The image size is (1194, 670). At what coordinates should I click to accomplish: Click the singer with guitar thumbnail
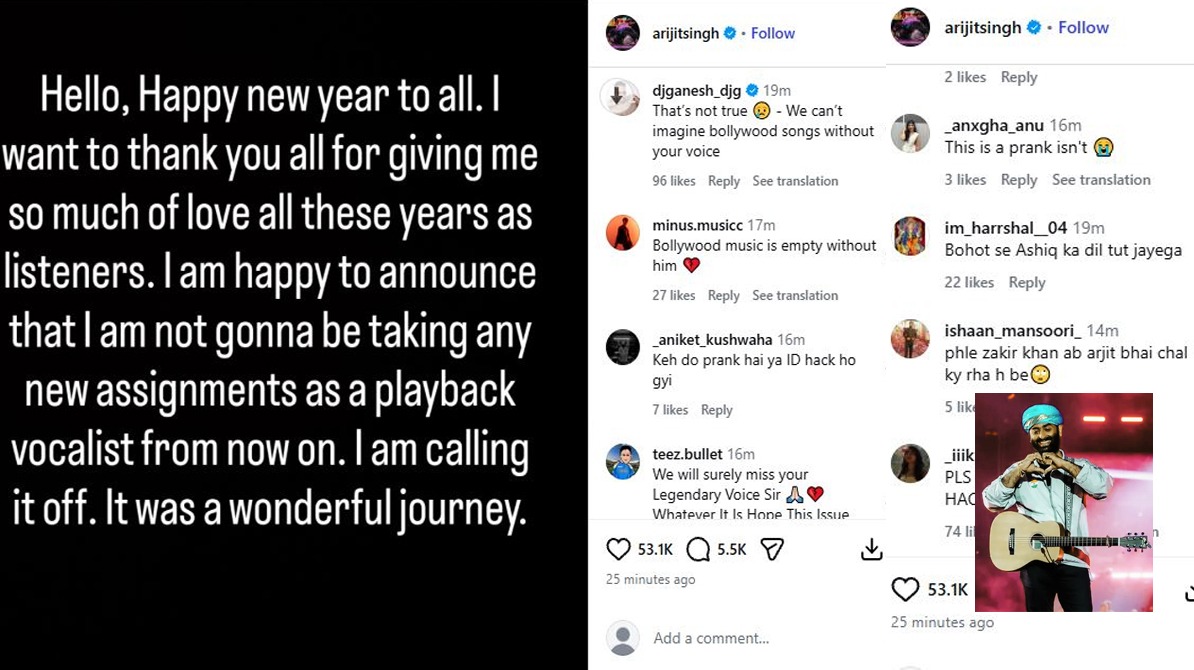(1063, 502)
